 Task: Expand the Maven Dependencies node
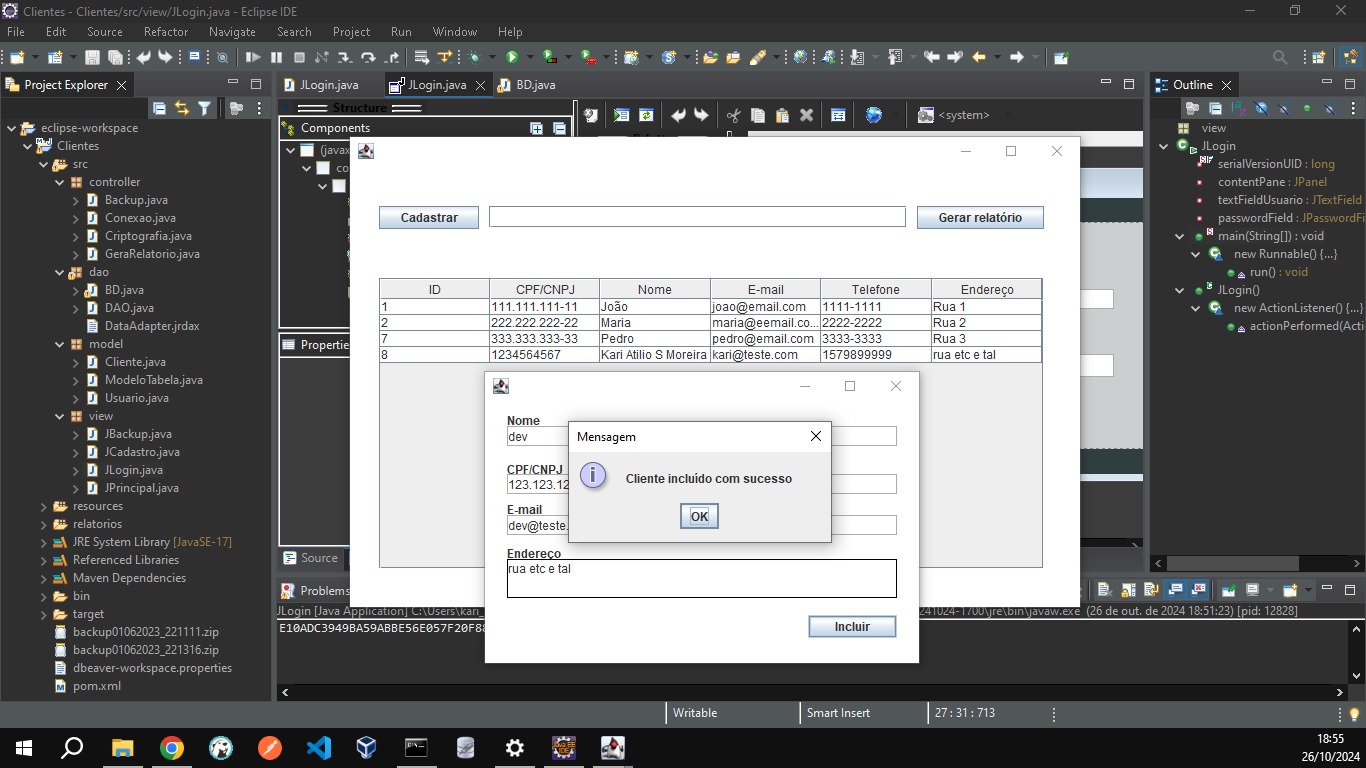44,578
